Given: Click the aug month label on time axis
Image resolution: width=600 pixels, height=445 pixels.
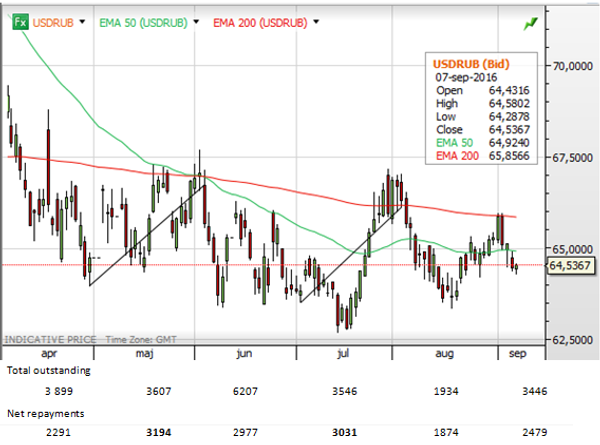Looking at the screenshot, I should tap(444, 353).
